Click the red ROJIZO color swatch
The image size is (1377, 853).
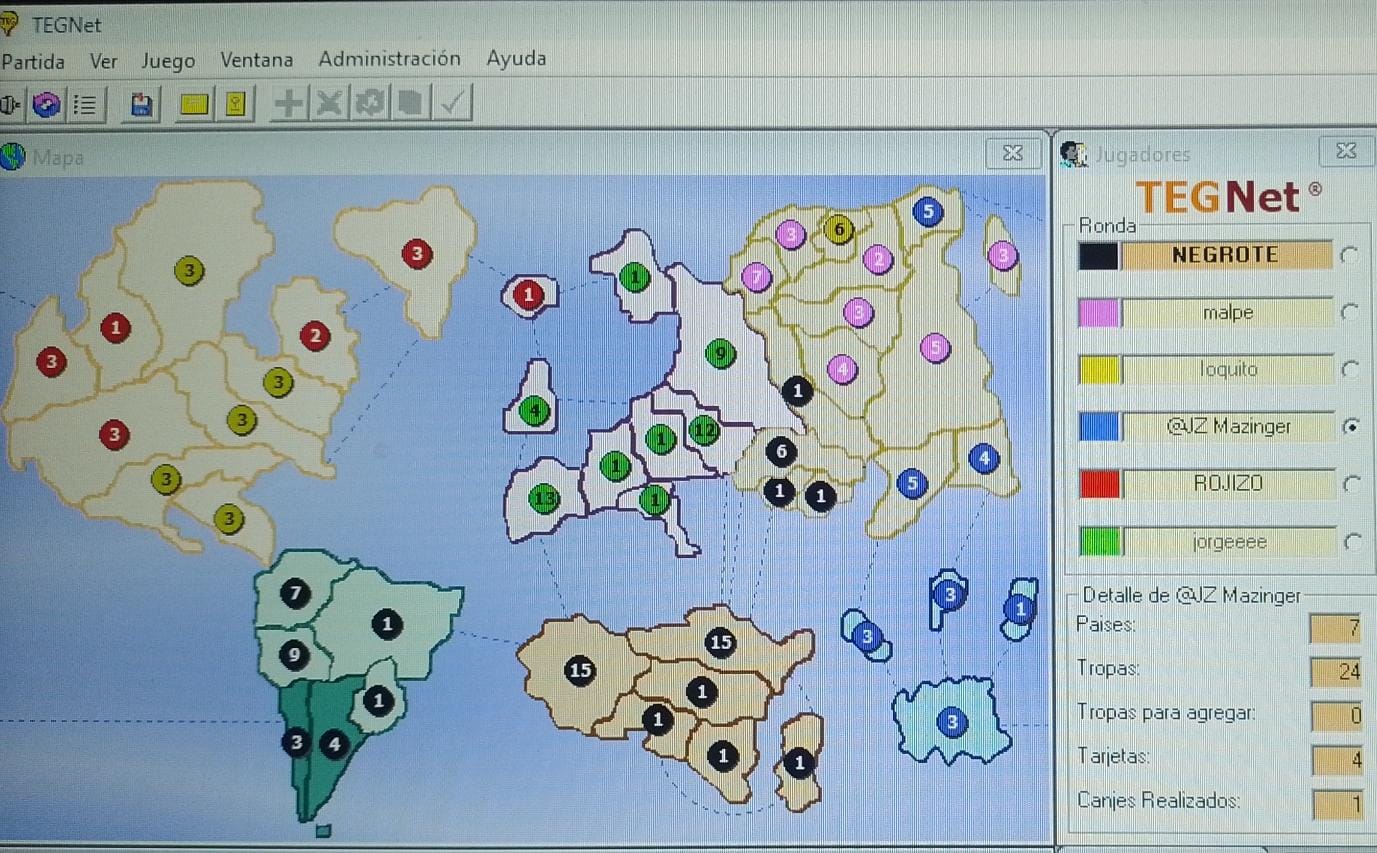click(1099, 485)
